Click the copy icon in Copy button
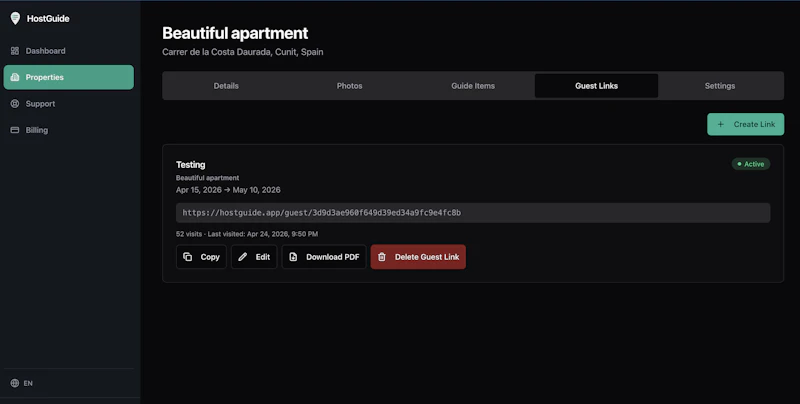Screen dimensions: 800x404 (188, 257)
